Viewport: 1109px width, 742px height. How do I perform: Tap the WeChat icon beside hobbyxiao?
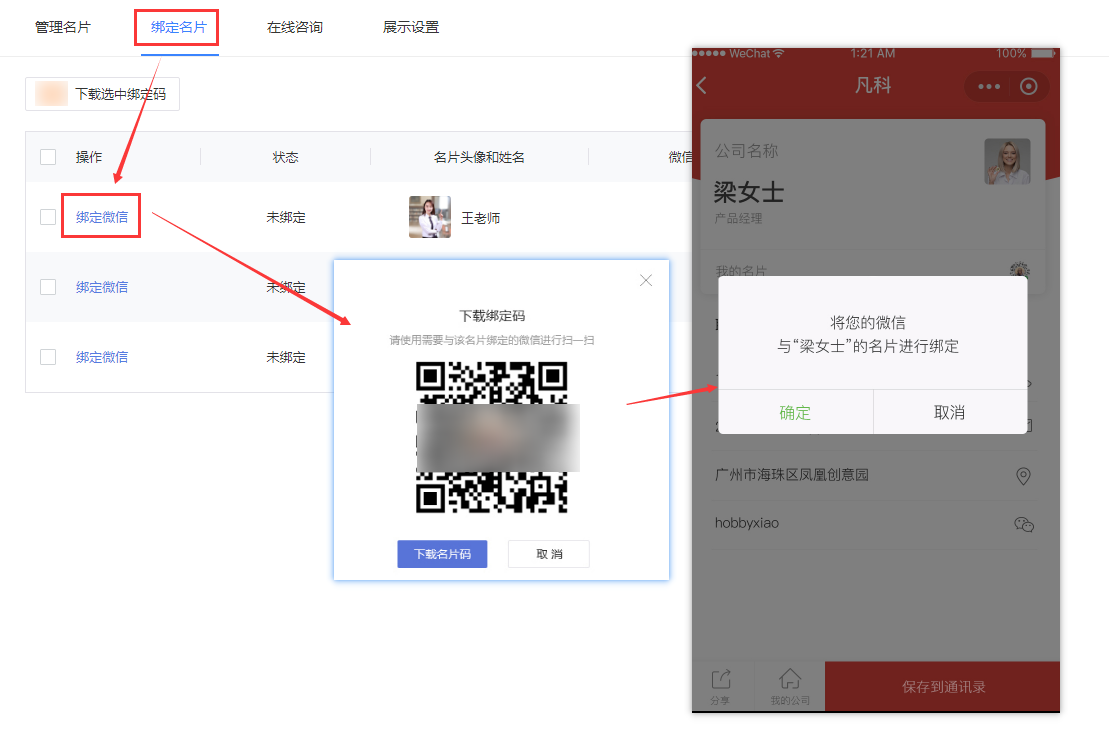1023,524
